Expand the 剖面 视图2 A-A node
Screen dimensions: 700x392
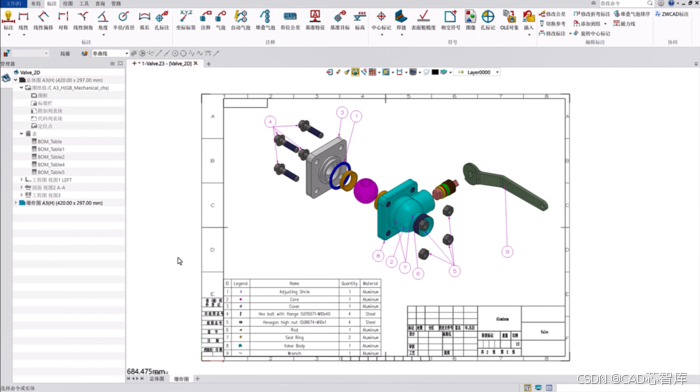pos(21,188)
